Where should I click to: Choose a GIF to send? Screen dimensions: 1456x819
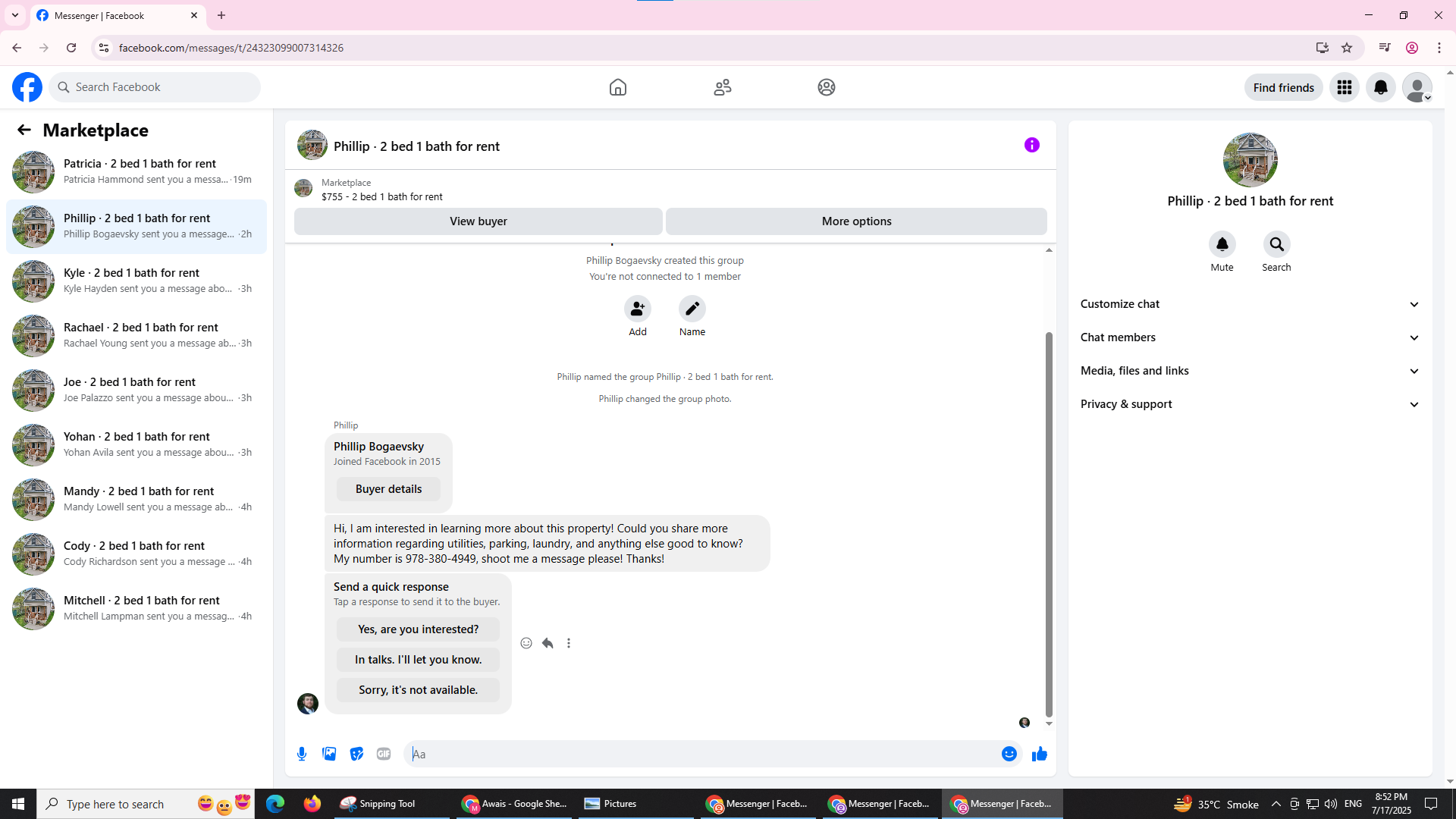click(x=384, y=754)
